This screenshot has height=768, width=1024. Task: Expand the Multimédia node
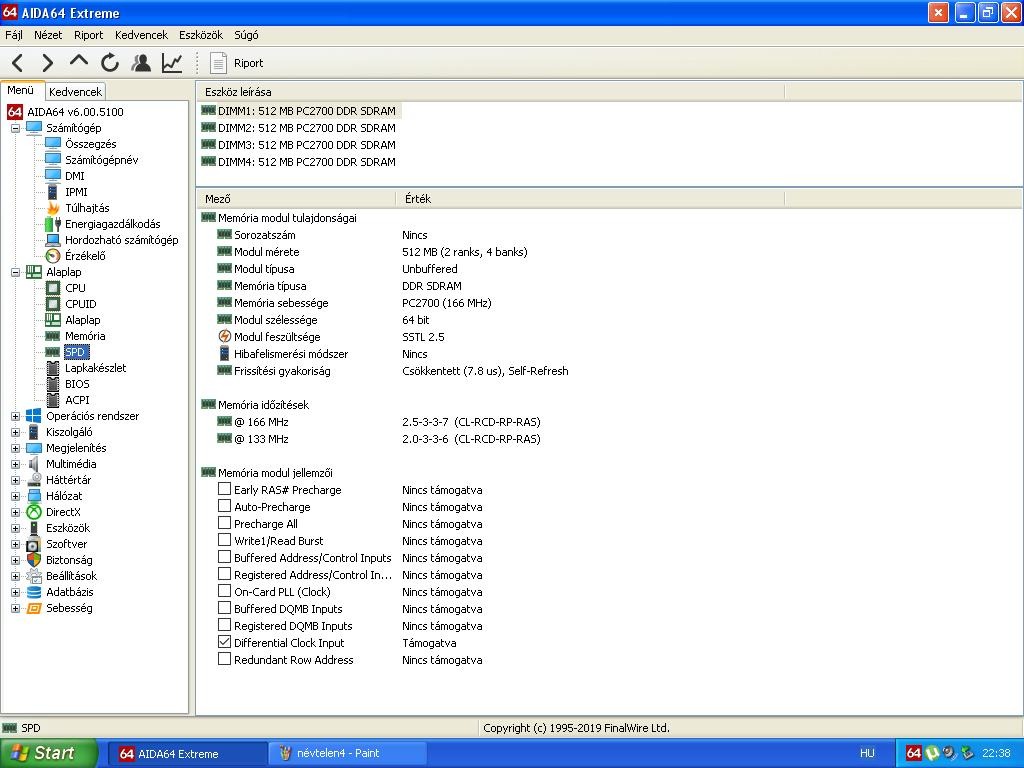coord(15,464)
